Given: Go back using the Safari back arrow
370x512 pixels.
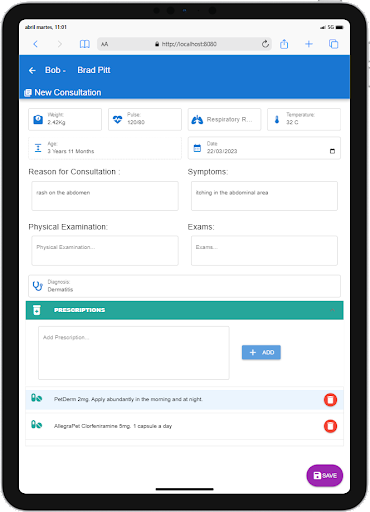Looking at the screenshot, I should point(35,44).
